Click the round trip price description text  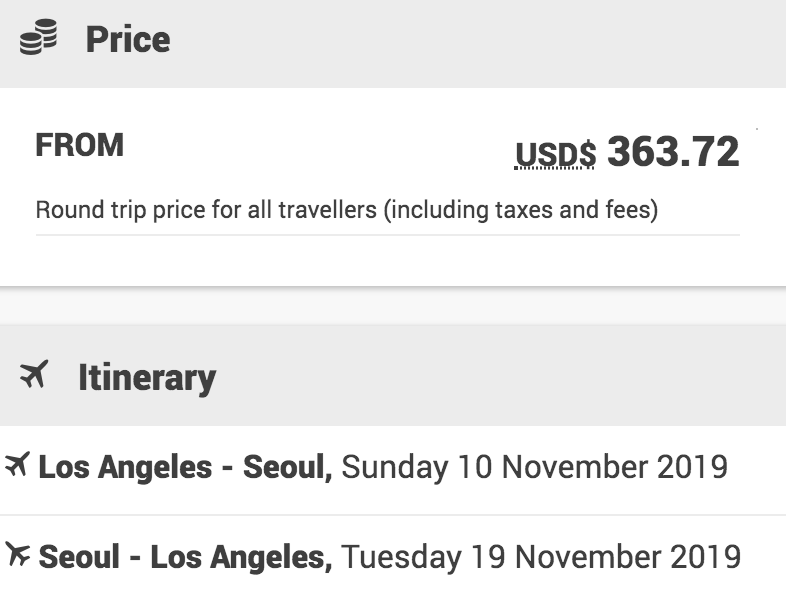[346, 212]
